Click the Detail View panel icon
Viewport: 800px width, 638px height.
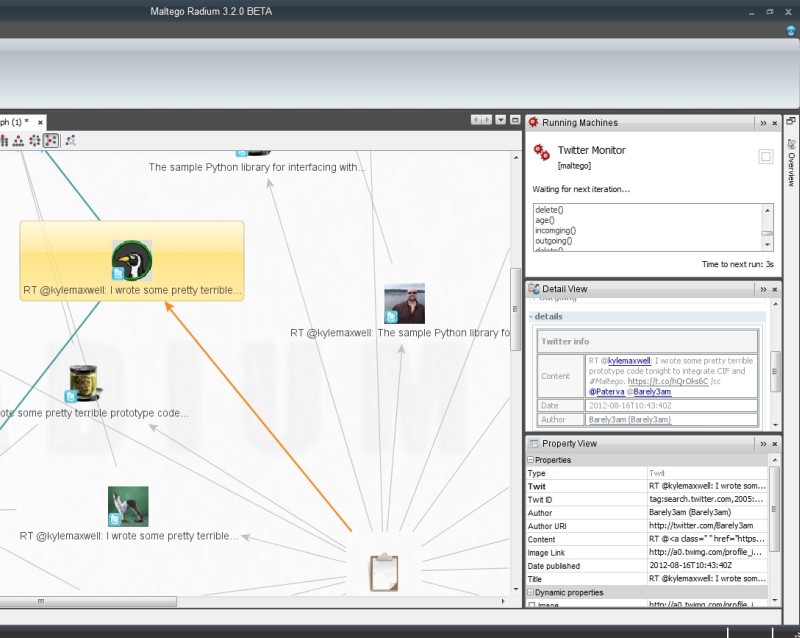coord(534,288)
